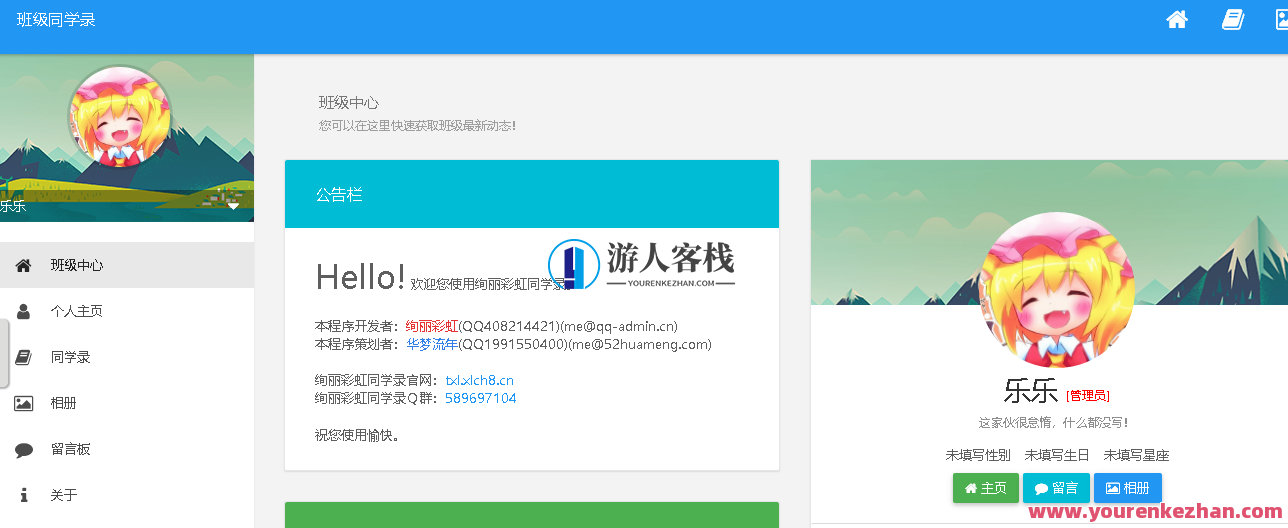Image resolution: width=1288 pixels, height=528 pixels.
Task: Click the Hello! heading in 公告栏
Action: point(361,277)
